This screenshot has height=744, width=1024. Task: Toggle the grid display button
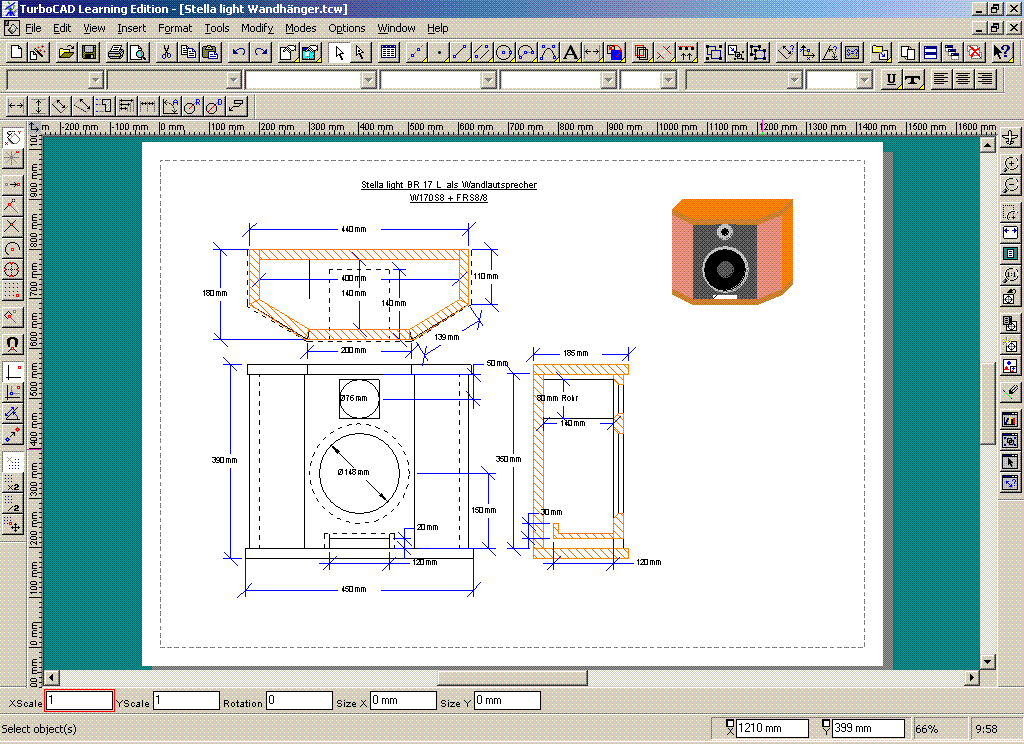13,463
